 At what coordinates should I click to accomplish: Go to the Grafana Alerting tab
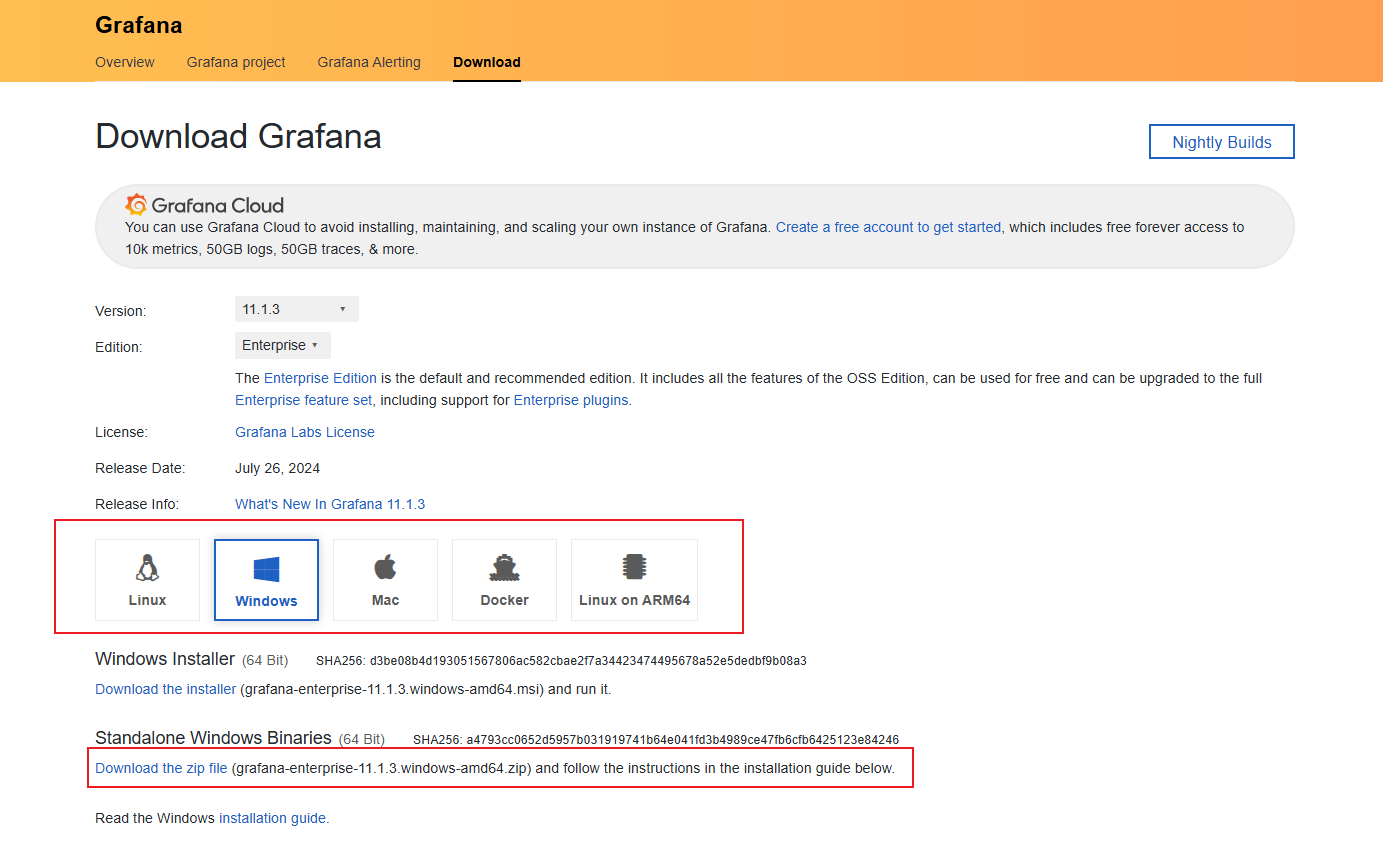tap(369, 62)
